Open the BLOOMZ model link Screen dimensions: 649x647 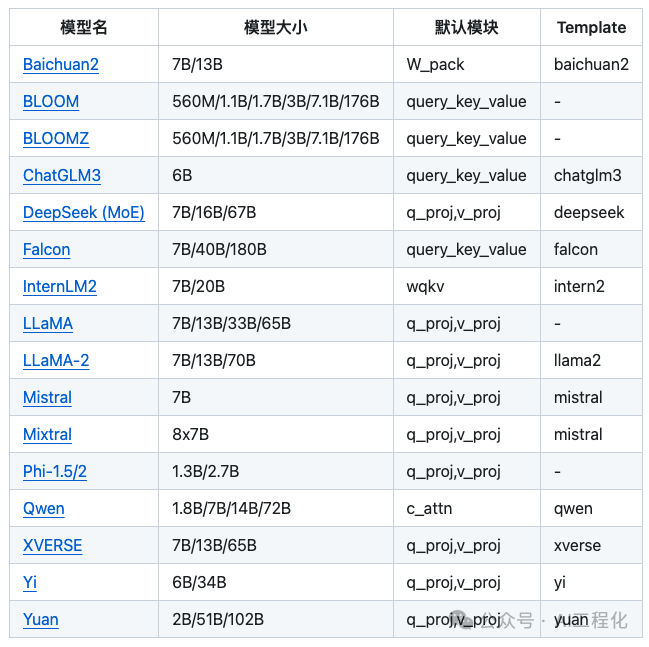click(x=56, y=138)
